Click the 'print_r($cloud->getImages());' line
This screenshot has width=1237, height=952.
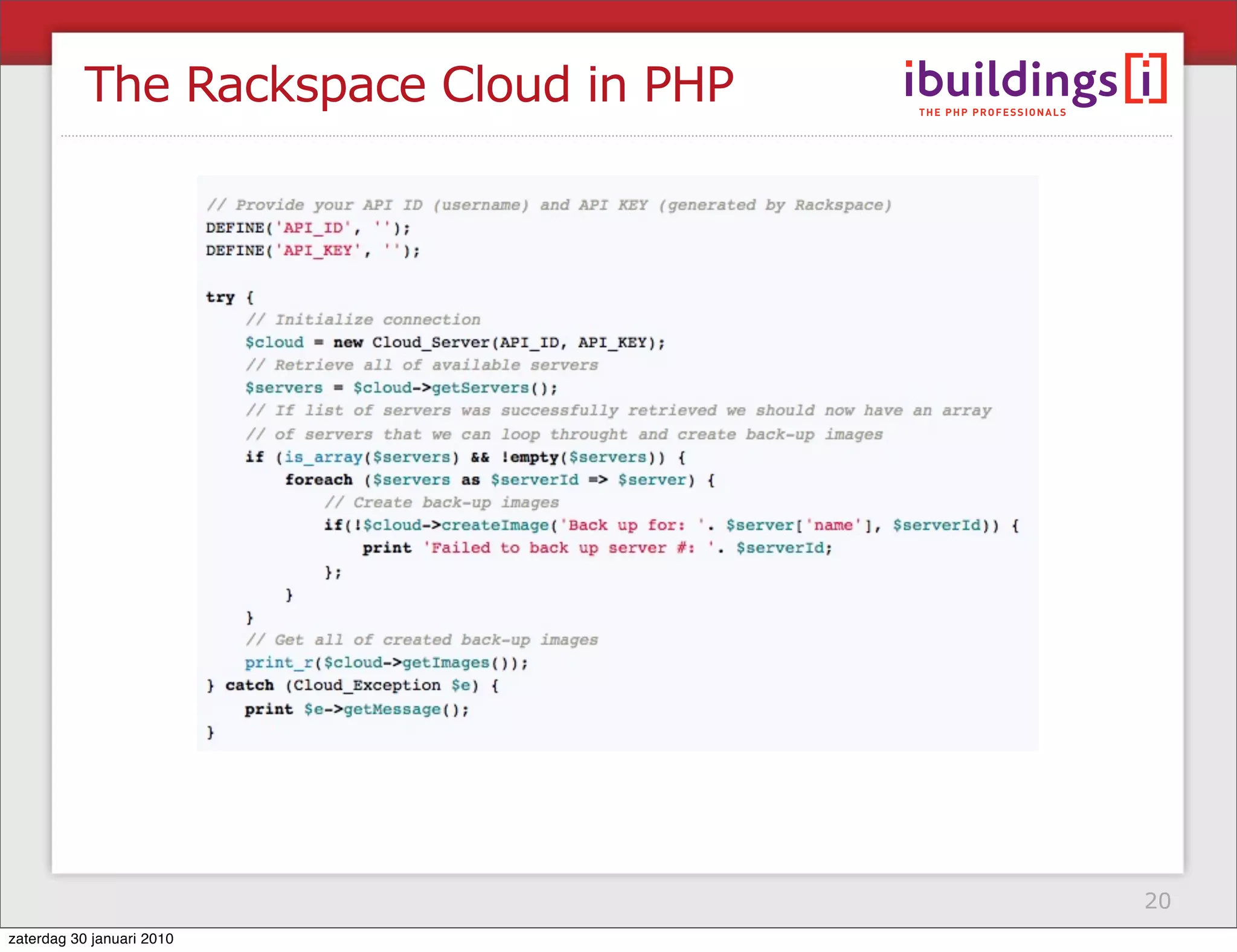[387, 663]
